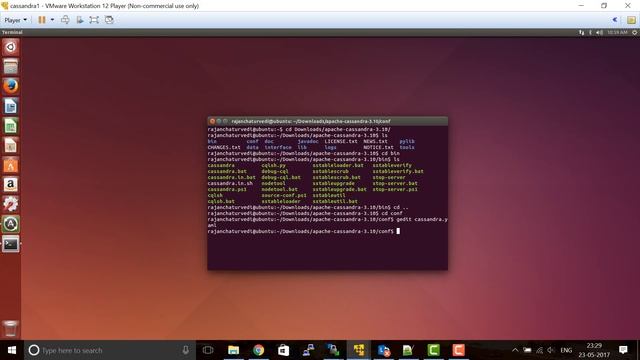Open Software Updater in launcher
The width and height of the screenshot is (640, 360).
(11, 224)
